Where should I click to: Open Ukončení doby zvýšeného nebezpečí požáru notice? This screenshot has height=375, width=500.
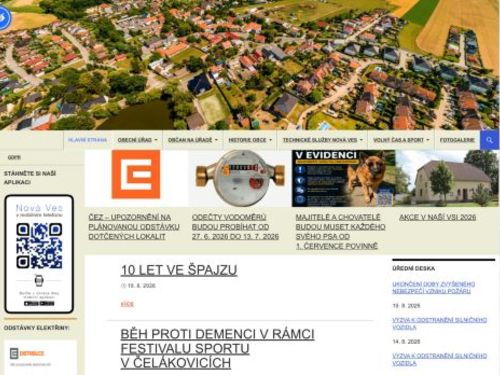point(433,288)
